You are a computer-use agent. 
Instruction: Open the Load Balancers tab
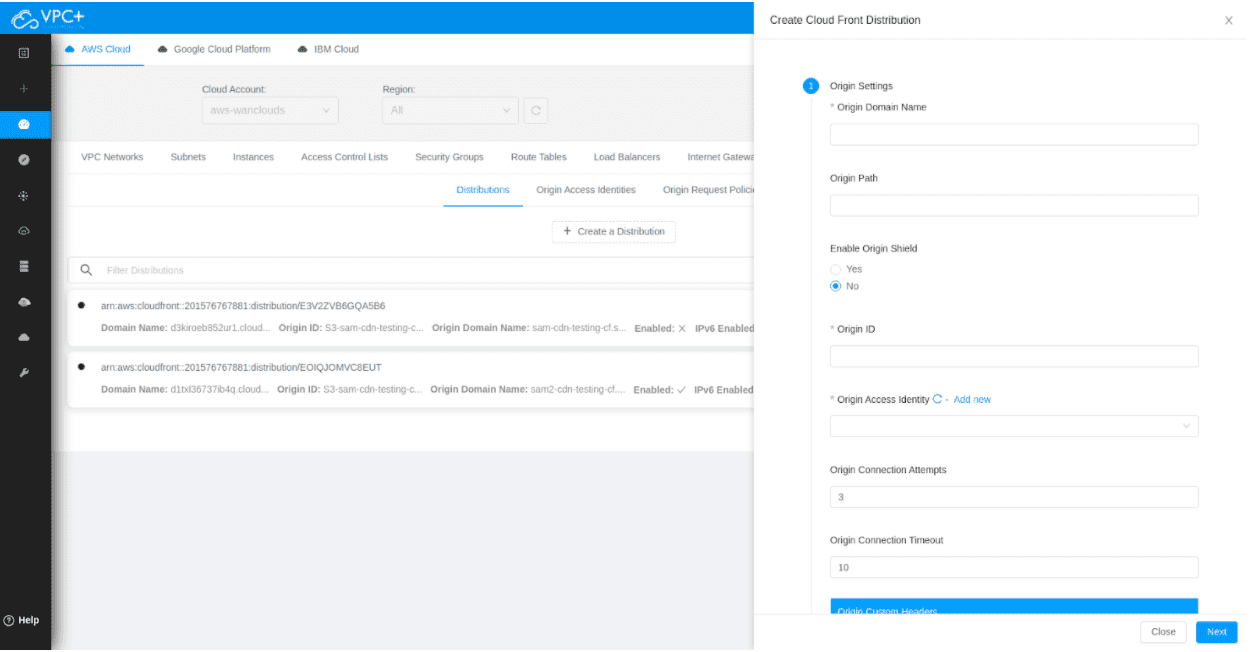pyautogui.click(x=627, y=157)
